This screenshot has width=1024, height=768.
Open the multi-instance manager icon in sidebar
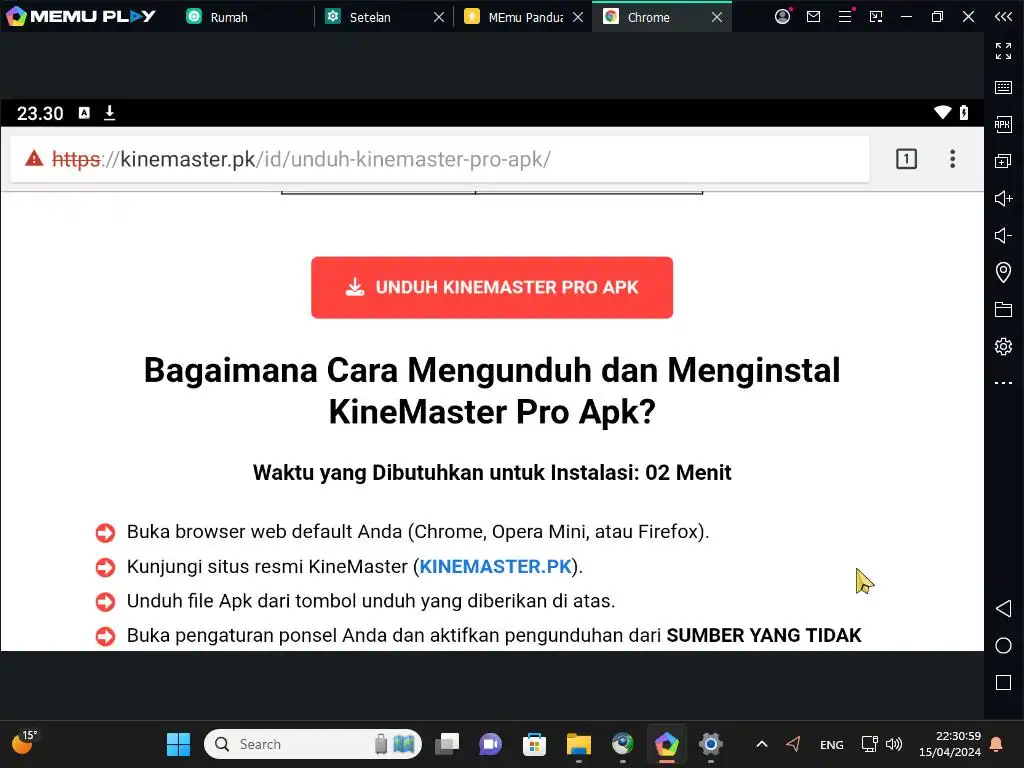point(1003,161)
